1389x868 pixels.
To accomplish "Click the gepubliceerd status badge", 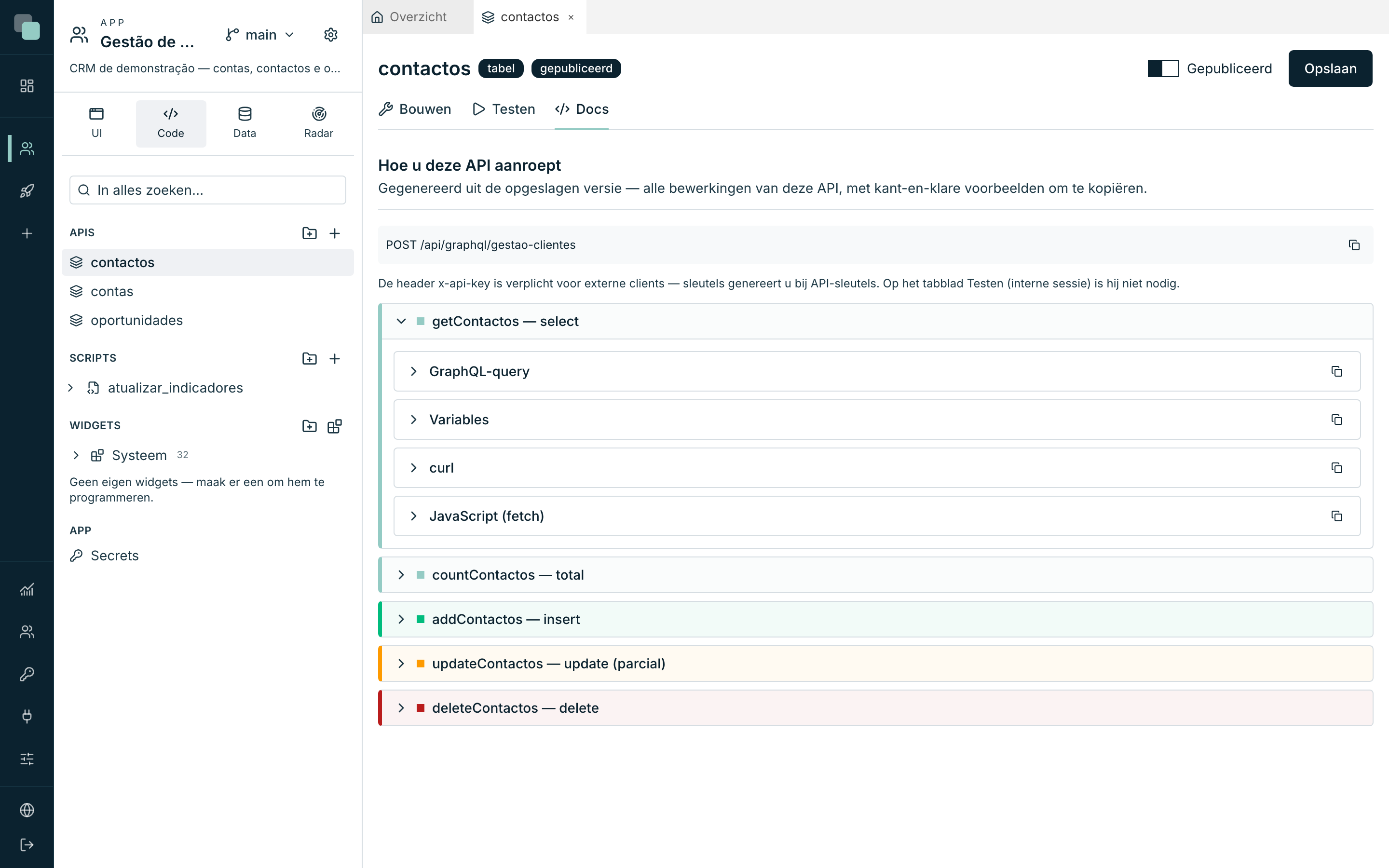I will pos(576,68).
